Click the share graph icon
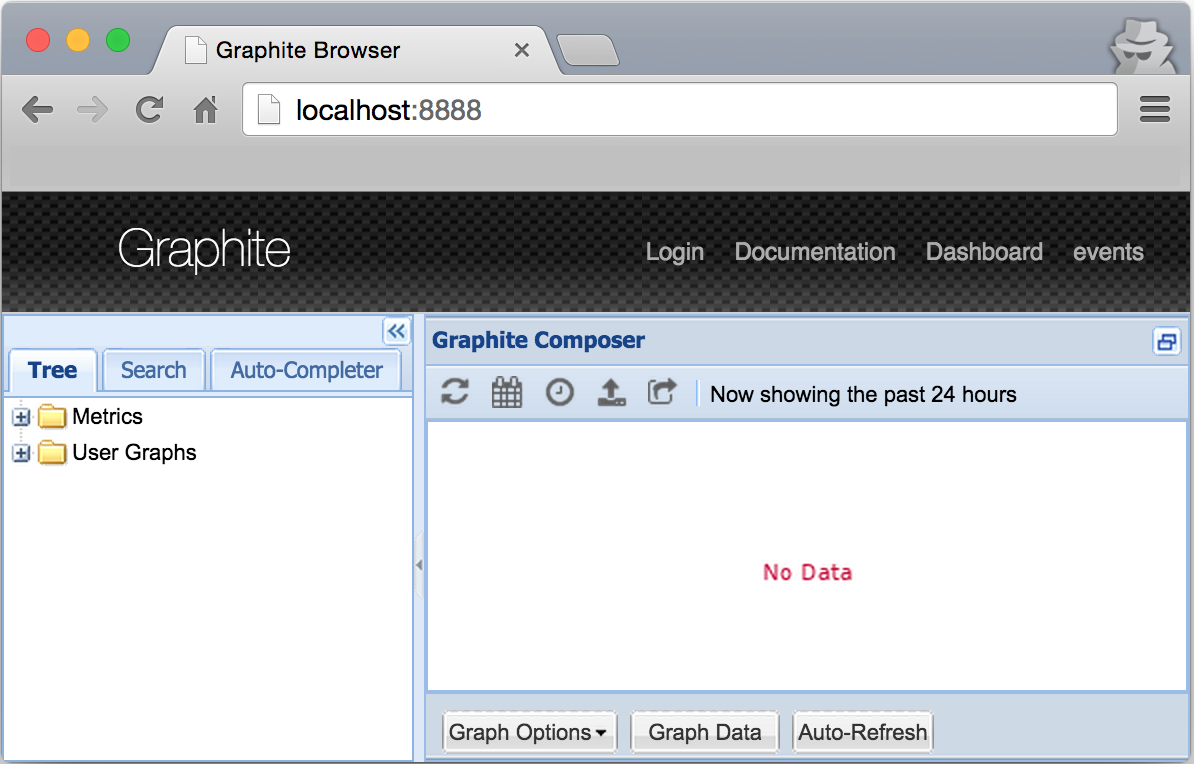 (x=662, y=392)
